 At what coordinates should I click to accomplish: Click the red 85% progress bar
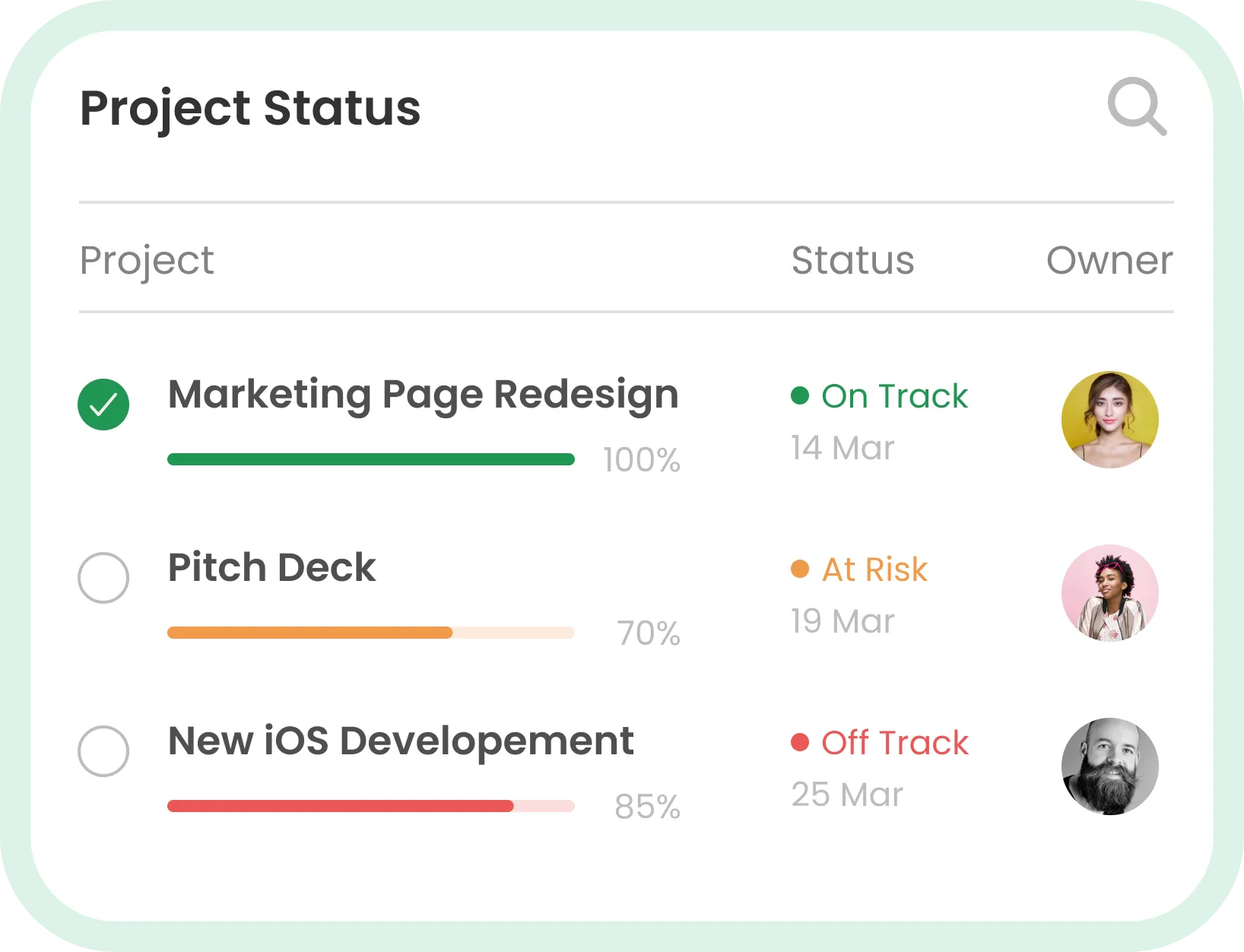370,806
